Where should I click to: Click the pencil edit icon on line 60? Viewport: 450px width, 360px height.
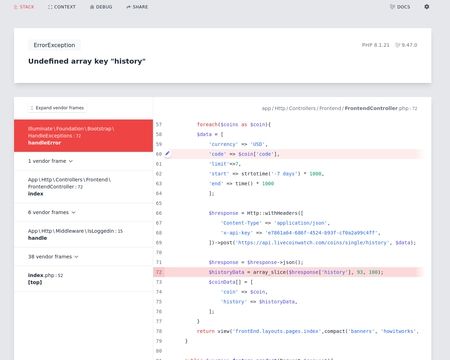tap(167, 153)
